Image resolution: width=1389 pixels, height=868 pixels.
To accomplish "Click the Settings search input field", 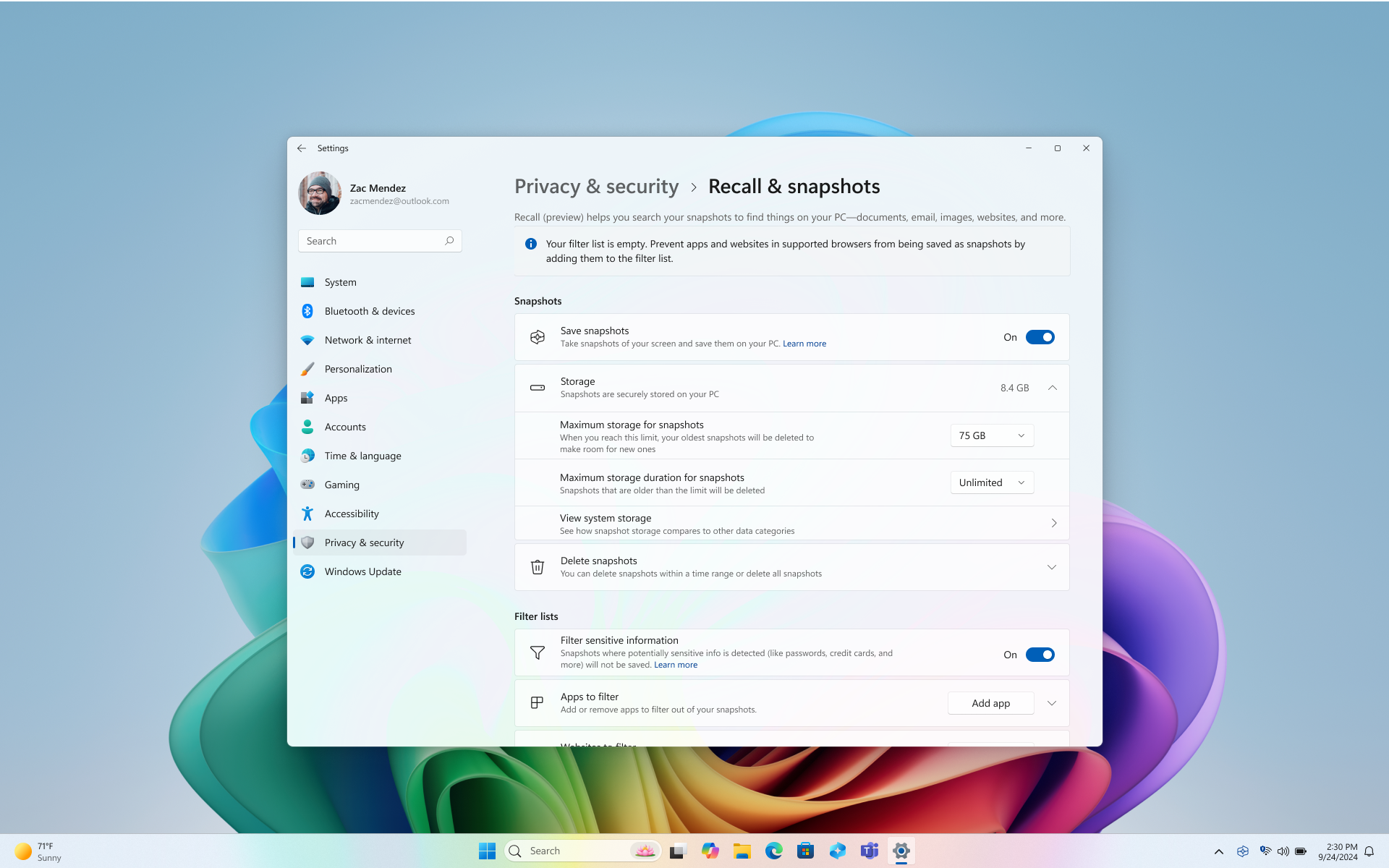I will [x=379, y=240].
